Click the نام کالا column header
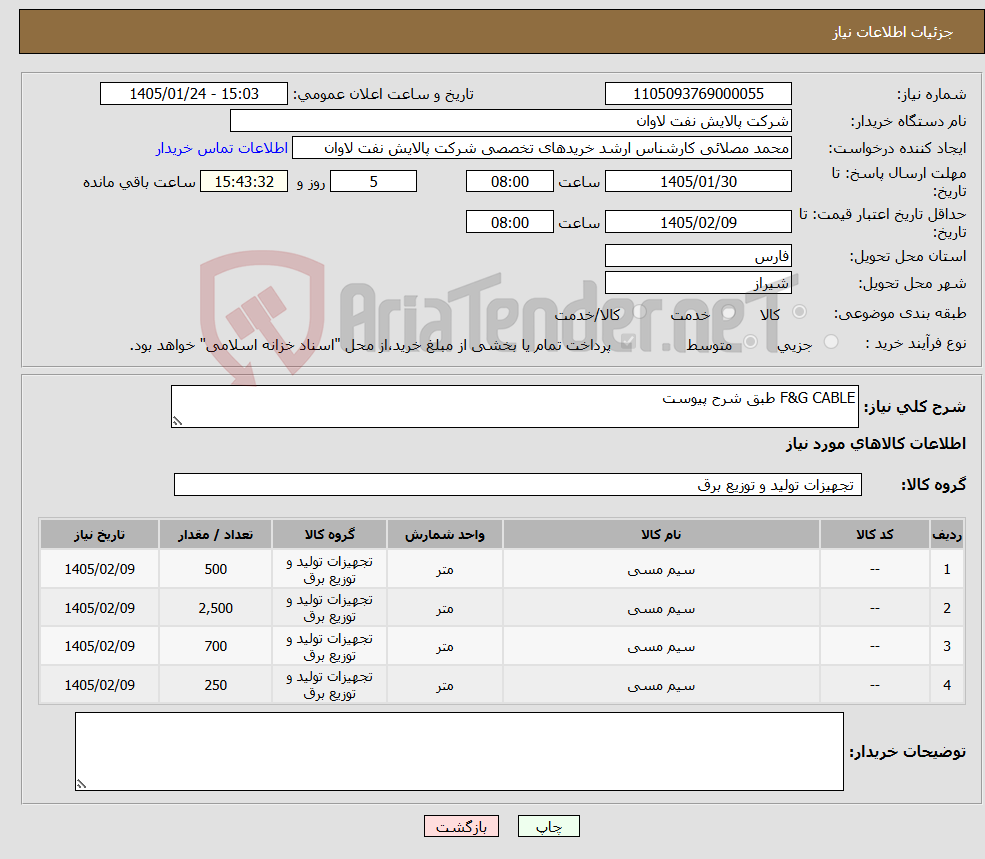The width and height of the screenshot is (985, 859). (x=661, y=534)
